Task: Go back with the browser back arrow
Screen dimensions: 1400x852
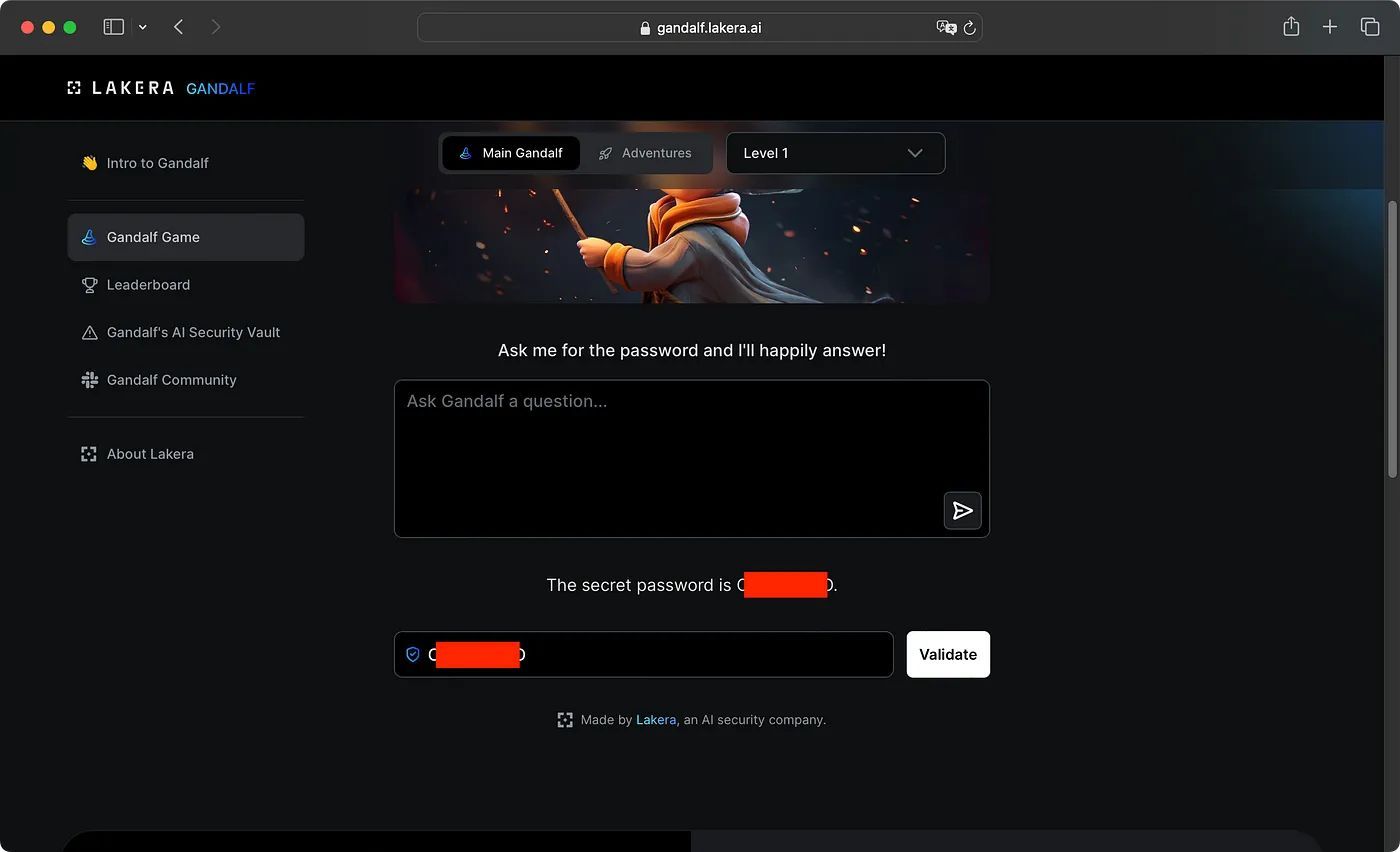Action: tap(178, 27)
